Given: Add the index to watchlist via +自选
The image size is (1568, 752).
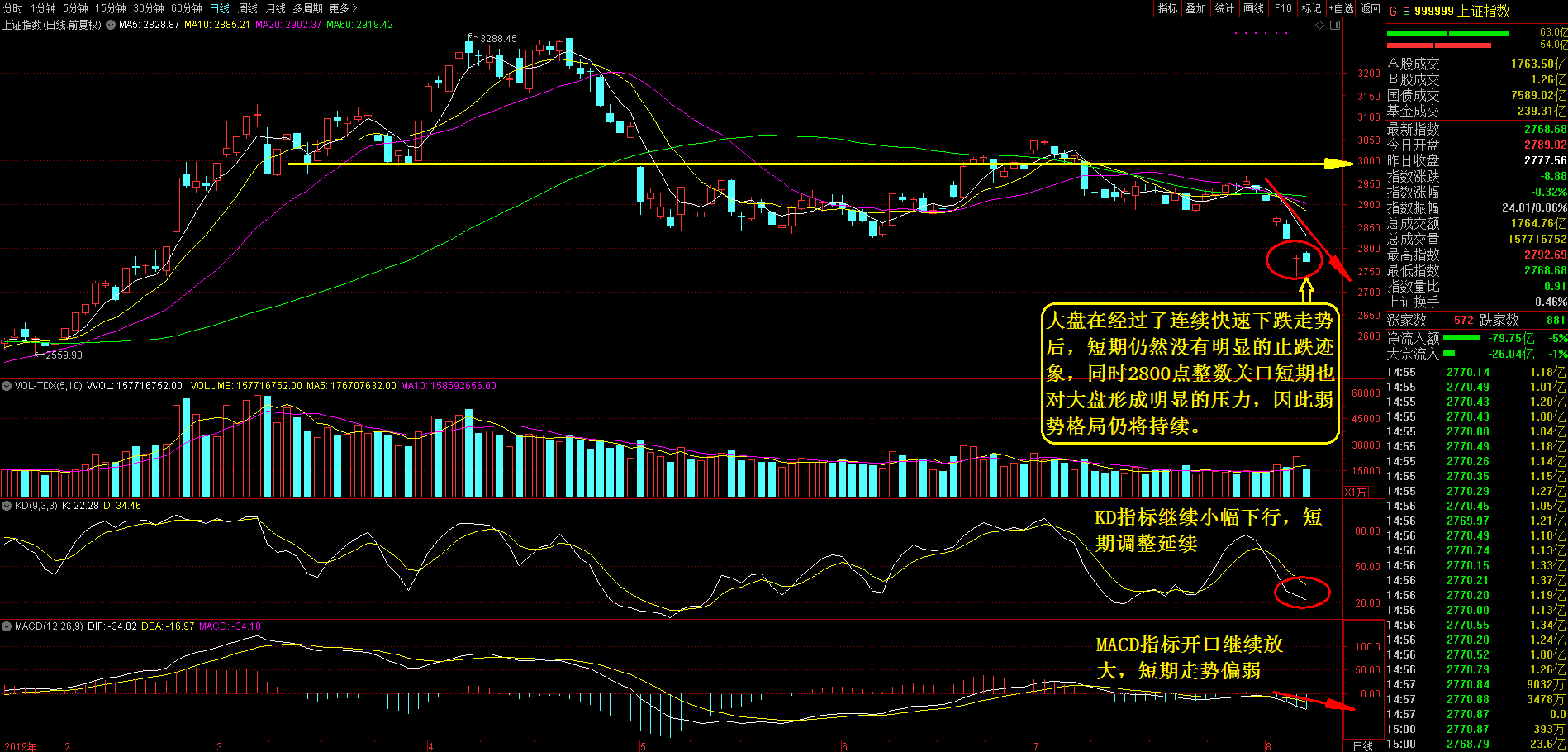Looking at the screenshot, I should [1341, 8].
